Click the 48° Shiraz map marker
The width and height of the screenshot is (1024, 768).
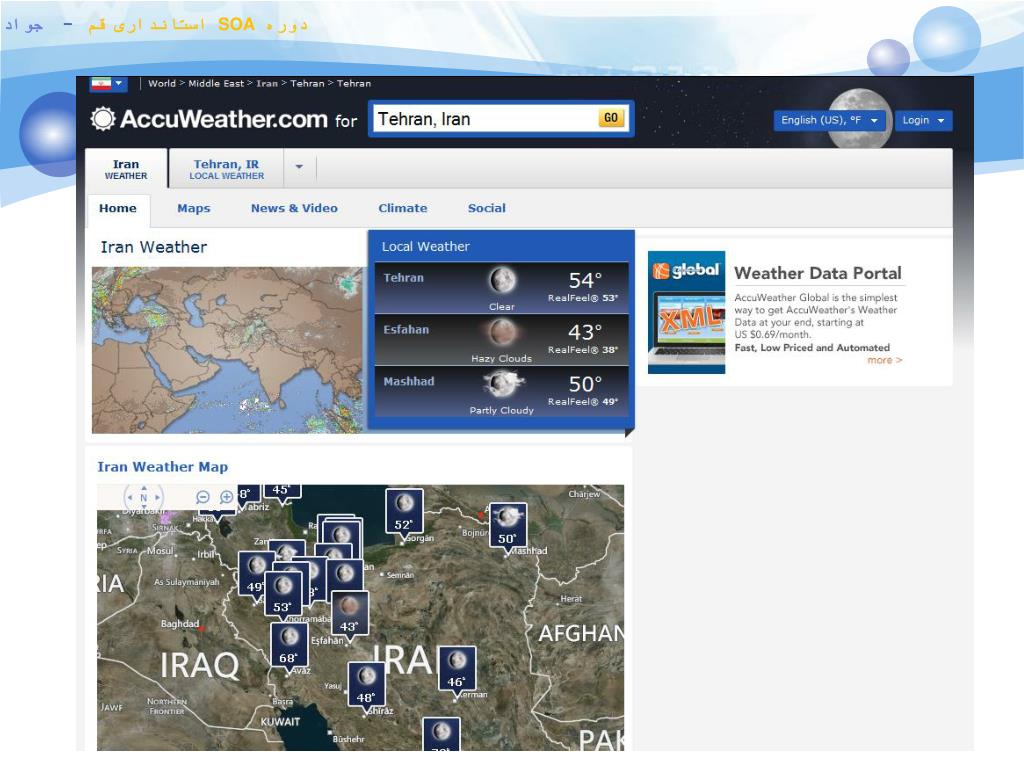pos(366,684)
